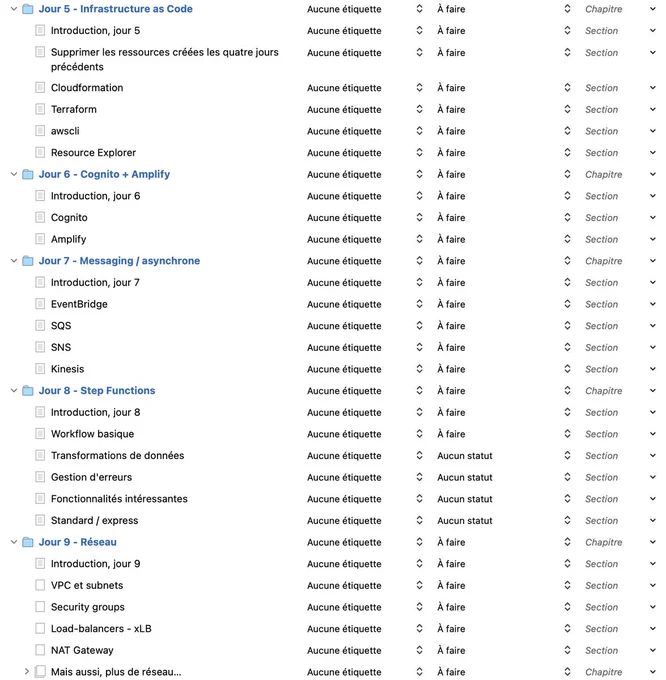
Task: Open status stepper for Gestion d'erreurs row
Action: coord(567,477)
